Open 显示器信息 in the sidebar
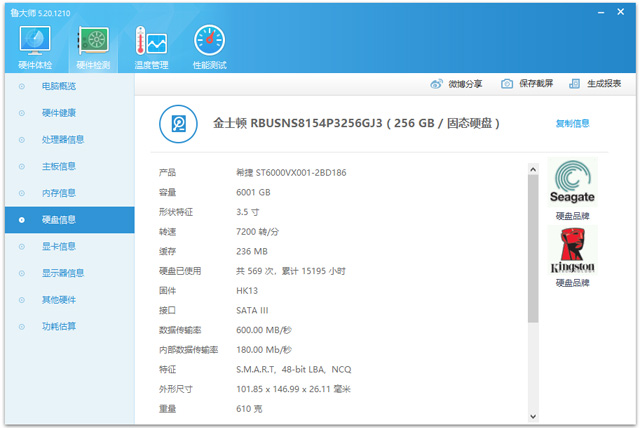The image size is (640, 428). [x=63, y=273]
